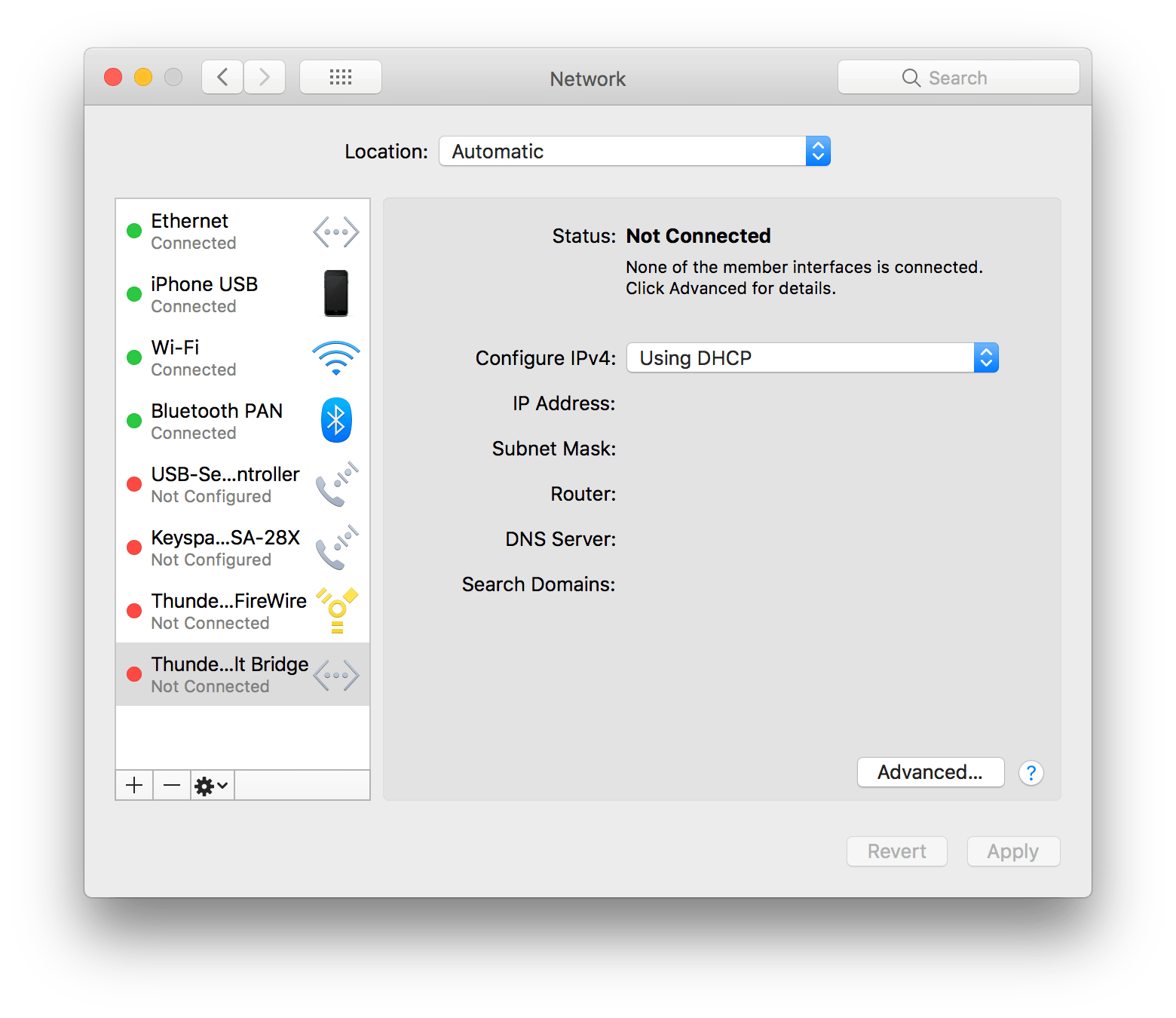Open the Location dropdown
The height and width of the screenshot is (1018, 1176).
818,151
